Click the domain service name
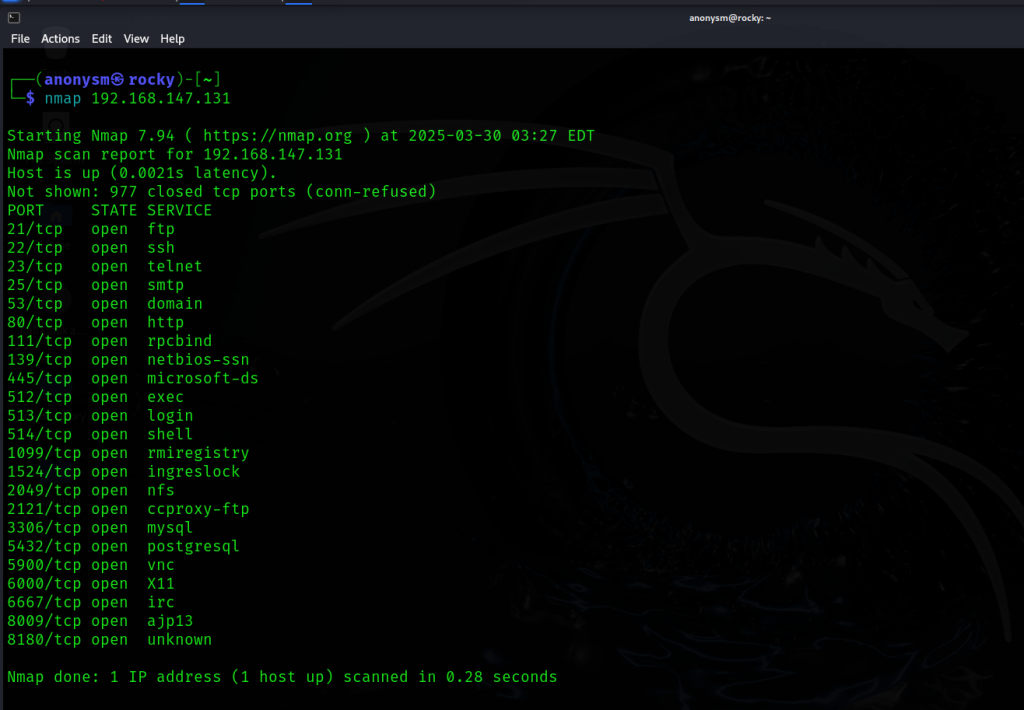 pos(175,304)
